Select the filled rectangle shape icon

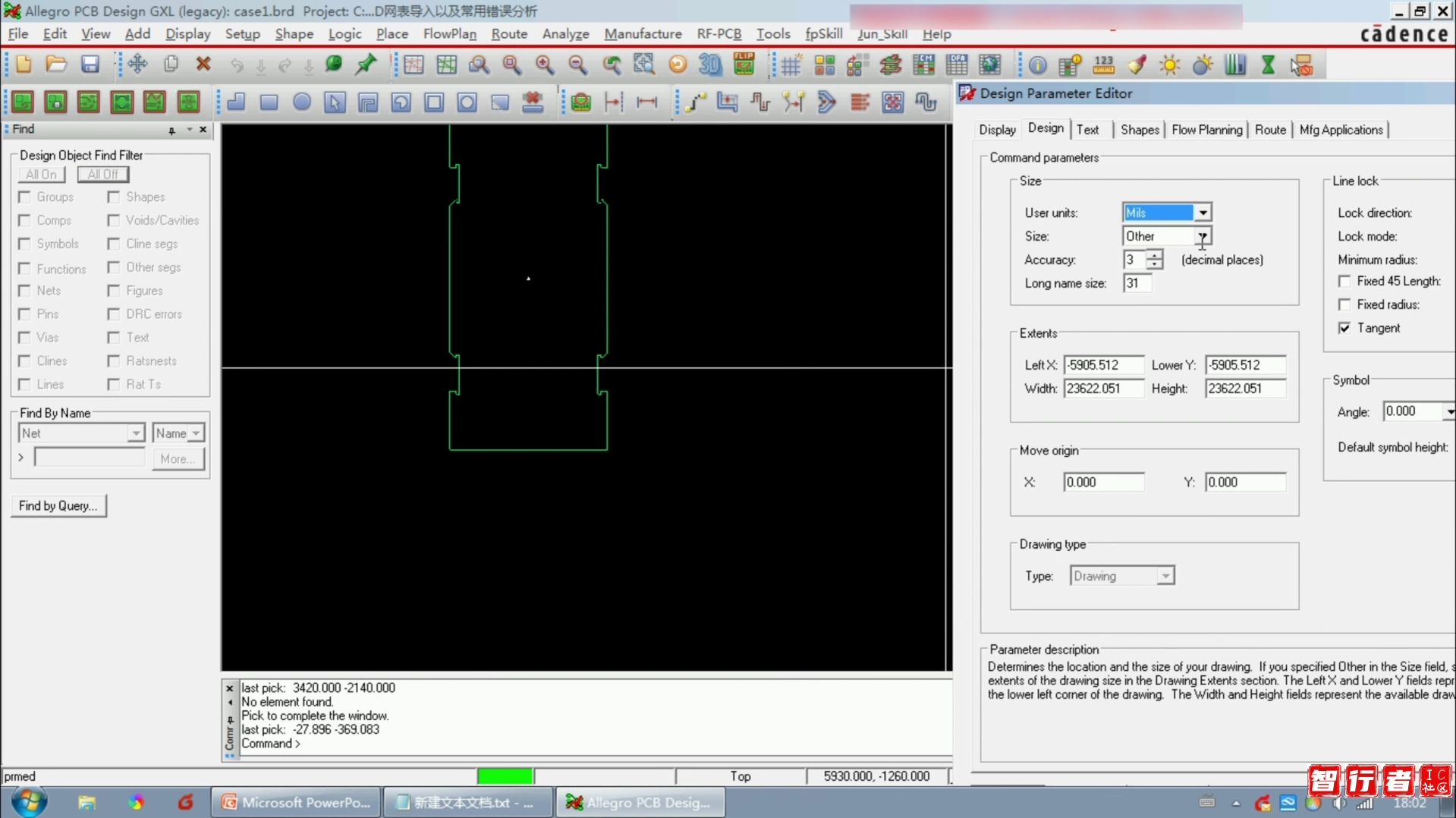(x=269, y=102)
